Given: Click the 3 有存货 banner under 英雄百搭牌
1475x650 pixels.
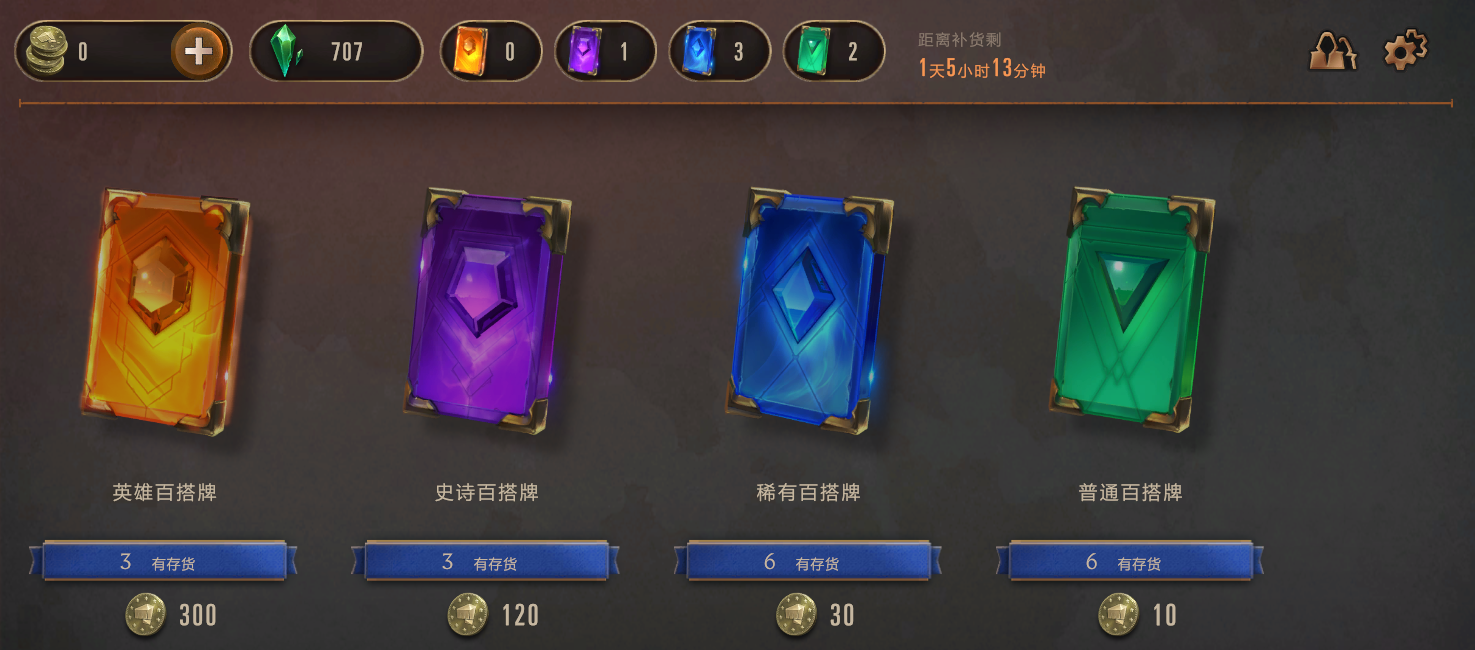Looking at the screenshot, I should point(164,562).
